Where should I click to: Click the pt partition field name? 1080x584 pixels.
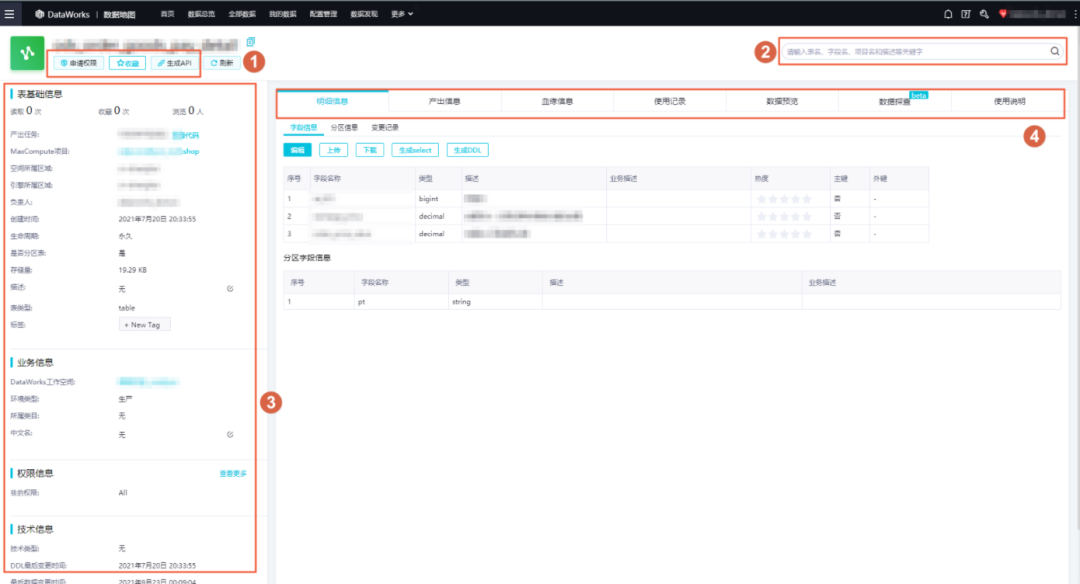(x=362, y=302)
